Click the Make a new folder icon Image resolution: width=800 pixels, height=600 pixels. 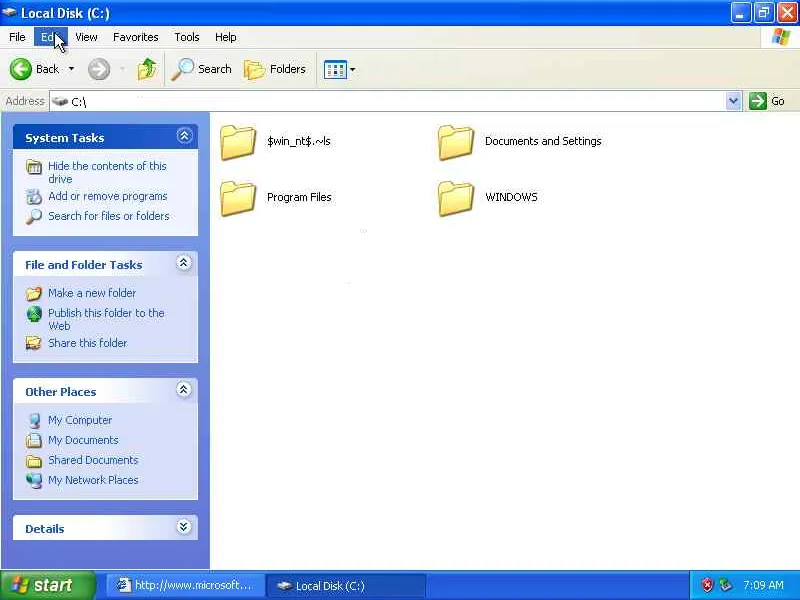pyautogui.click(x=34, y=293)
